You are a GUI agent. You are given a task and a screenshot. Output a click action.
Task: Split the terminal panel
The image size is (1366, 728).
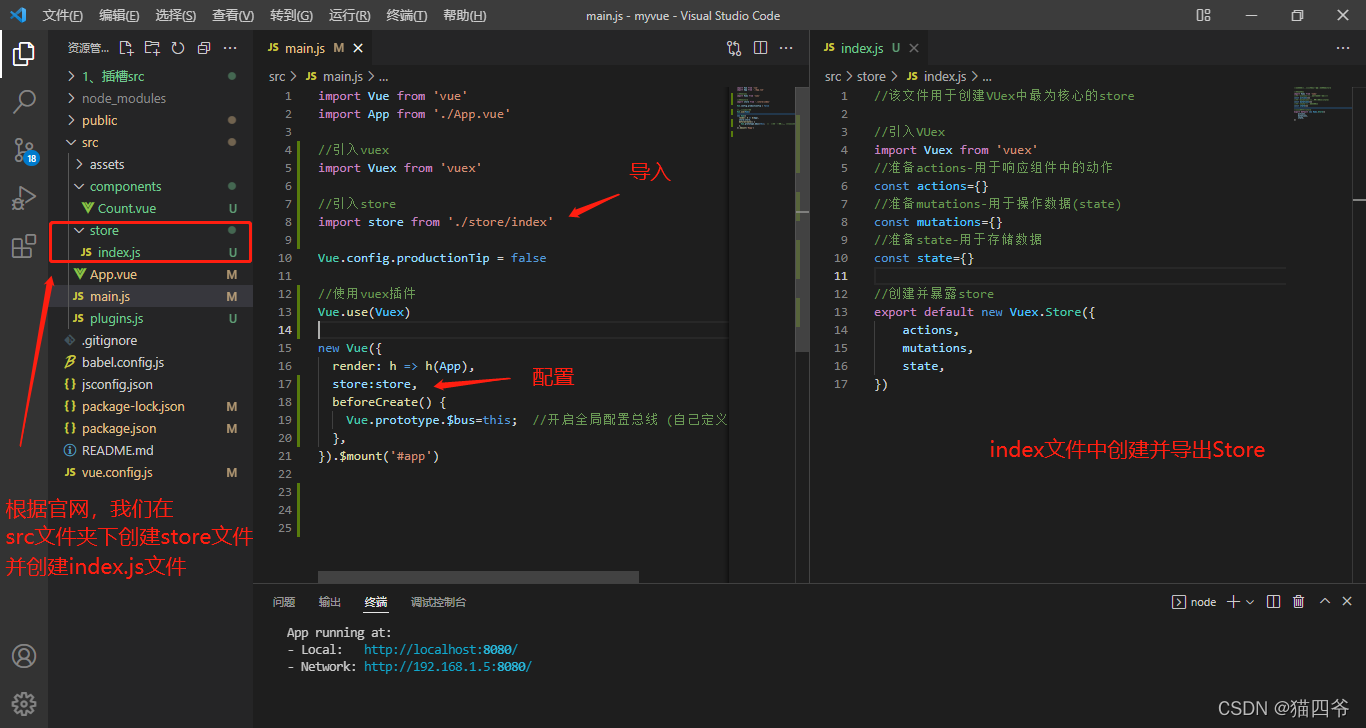[x=1273, y=602]
